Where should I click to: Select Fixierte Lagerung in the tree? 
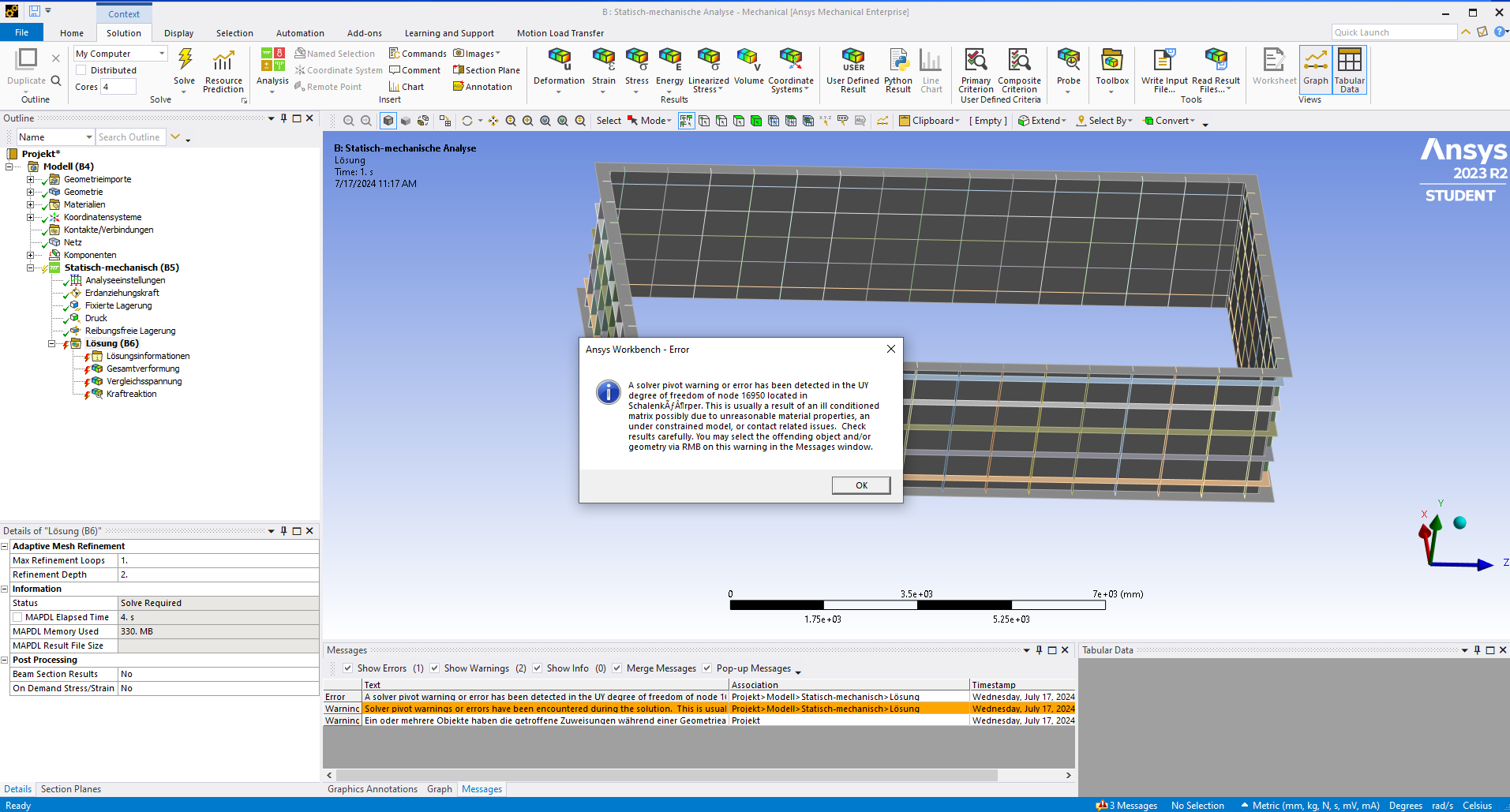coord(118,305)
